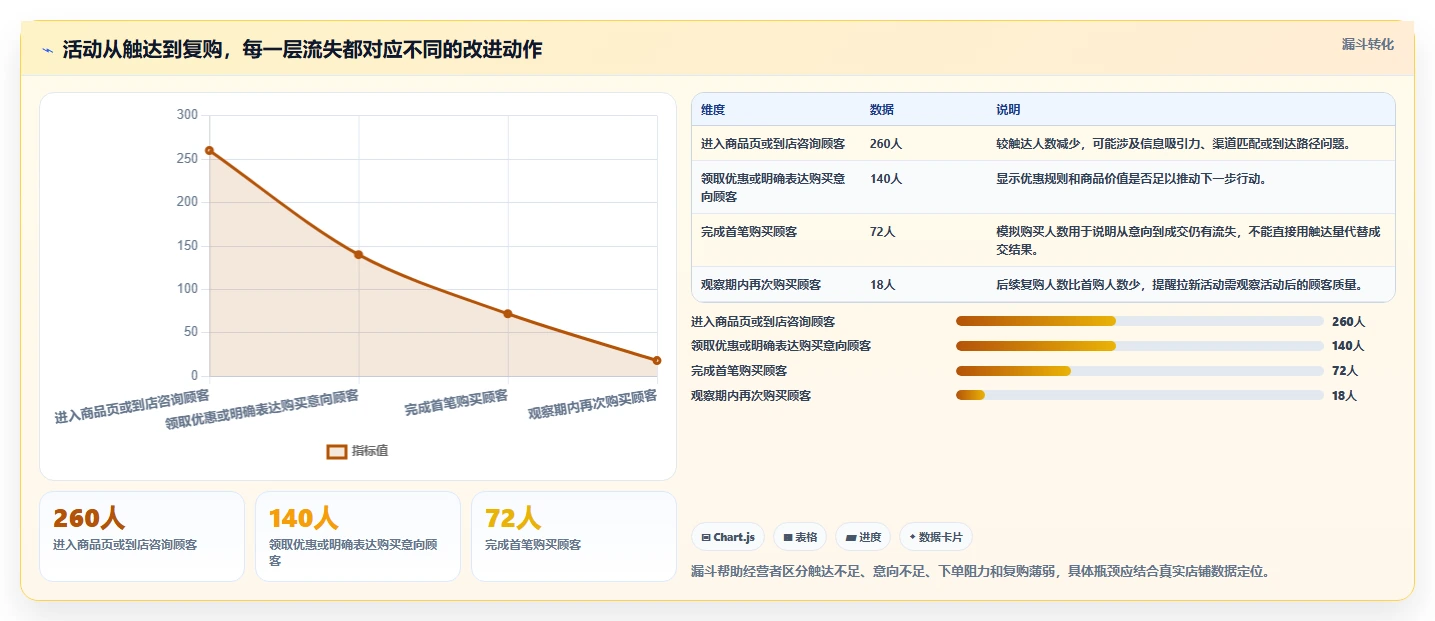Click the 数据卡片 chip star icon
Image resolution: width=1435 pixels, height=621 pixels.
pyautogui.click(x=912, y=538)
